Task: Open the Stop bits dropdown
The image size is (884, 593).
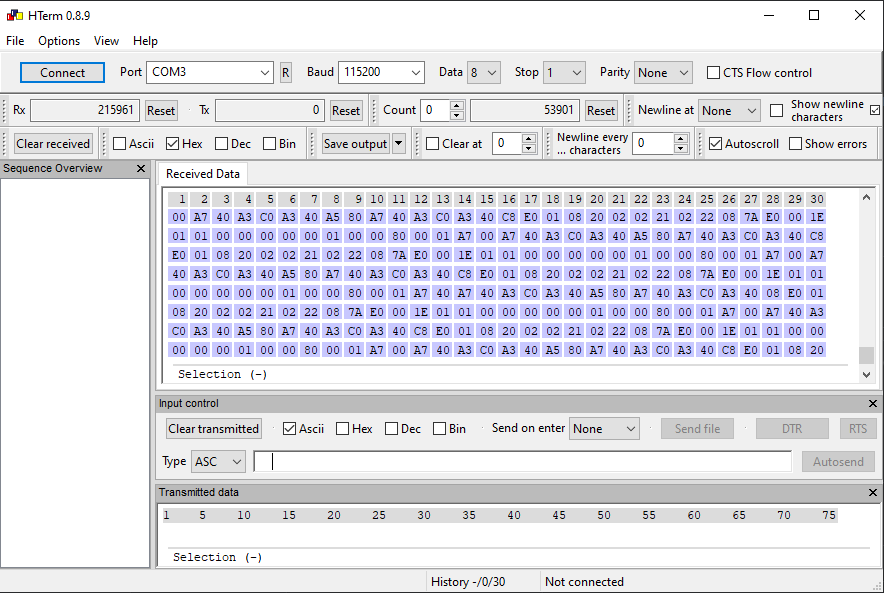Action: [x=564, y=73]
